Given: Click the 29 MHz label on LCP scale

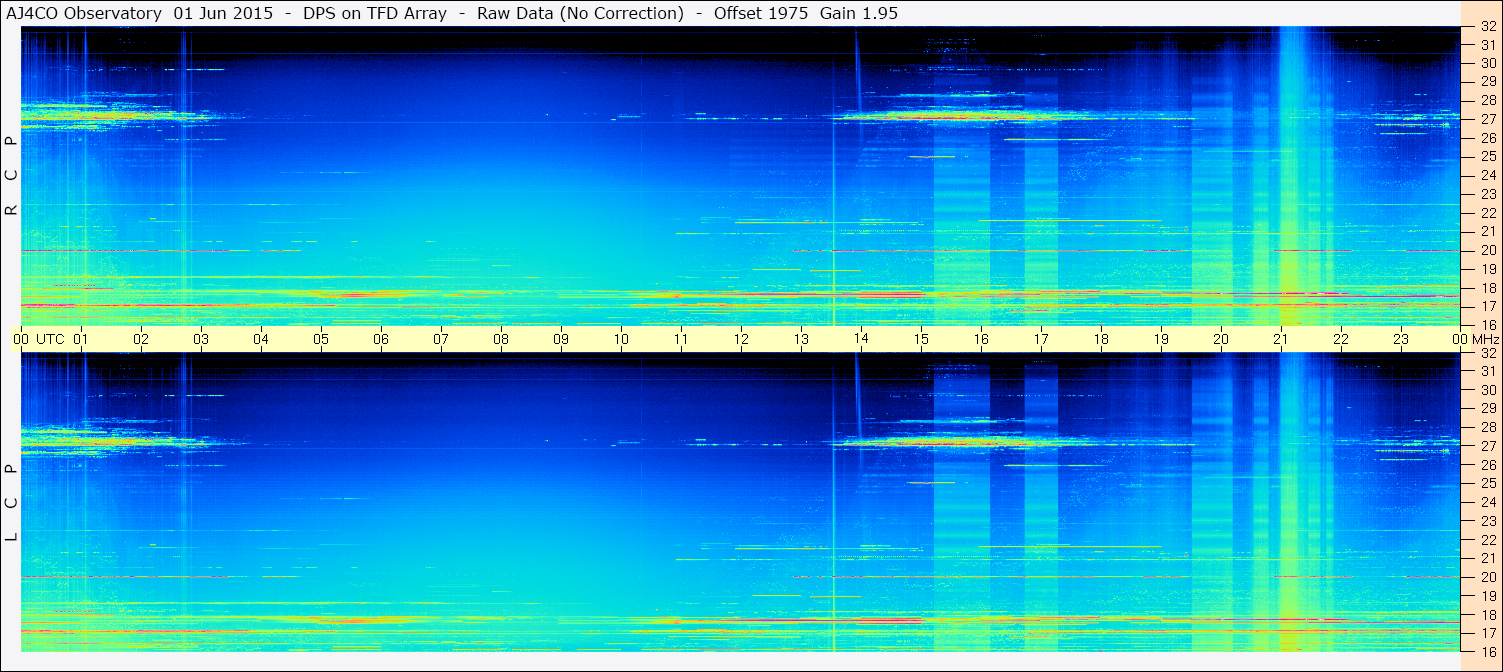Looking at the screenshot, I should 1488,408.
